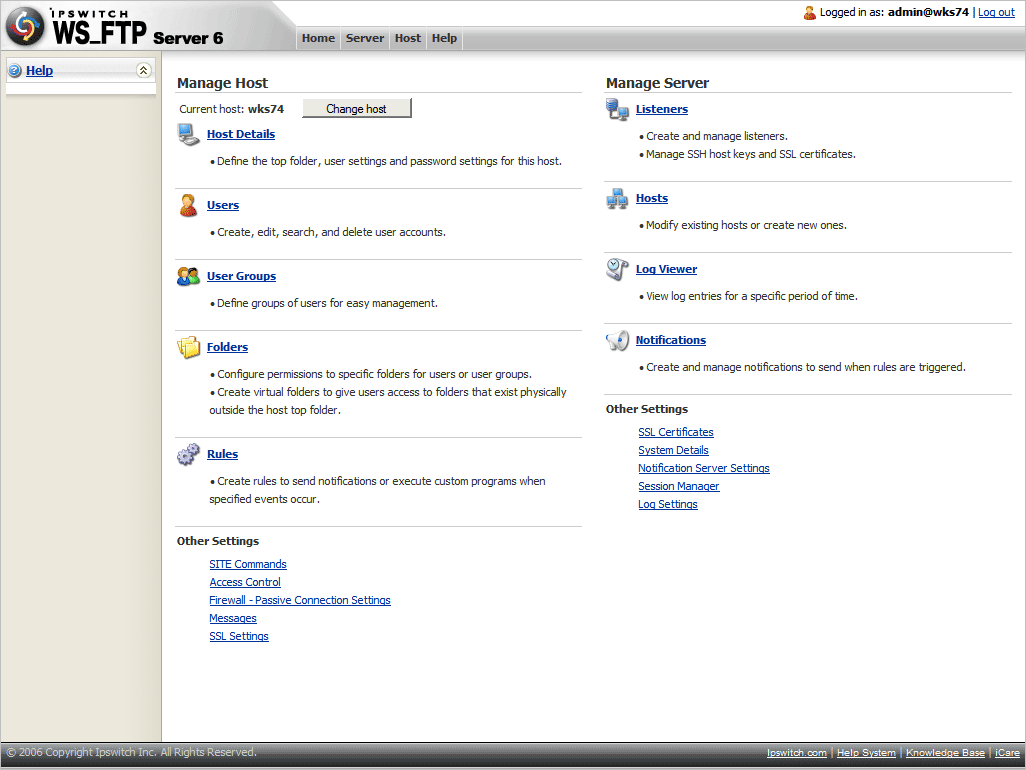Click the 'Manage Server' heading text
Image resolution: width=1026 pixels, height=770 pixels.
click(657, 83)
